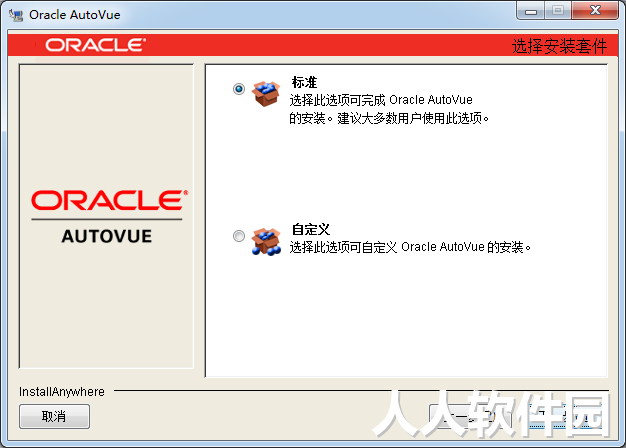This screenshot has height=448, width=626.
Task: Click the 自定义 package icon with blue spheres
Action: (x=266, y=242)
